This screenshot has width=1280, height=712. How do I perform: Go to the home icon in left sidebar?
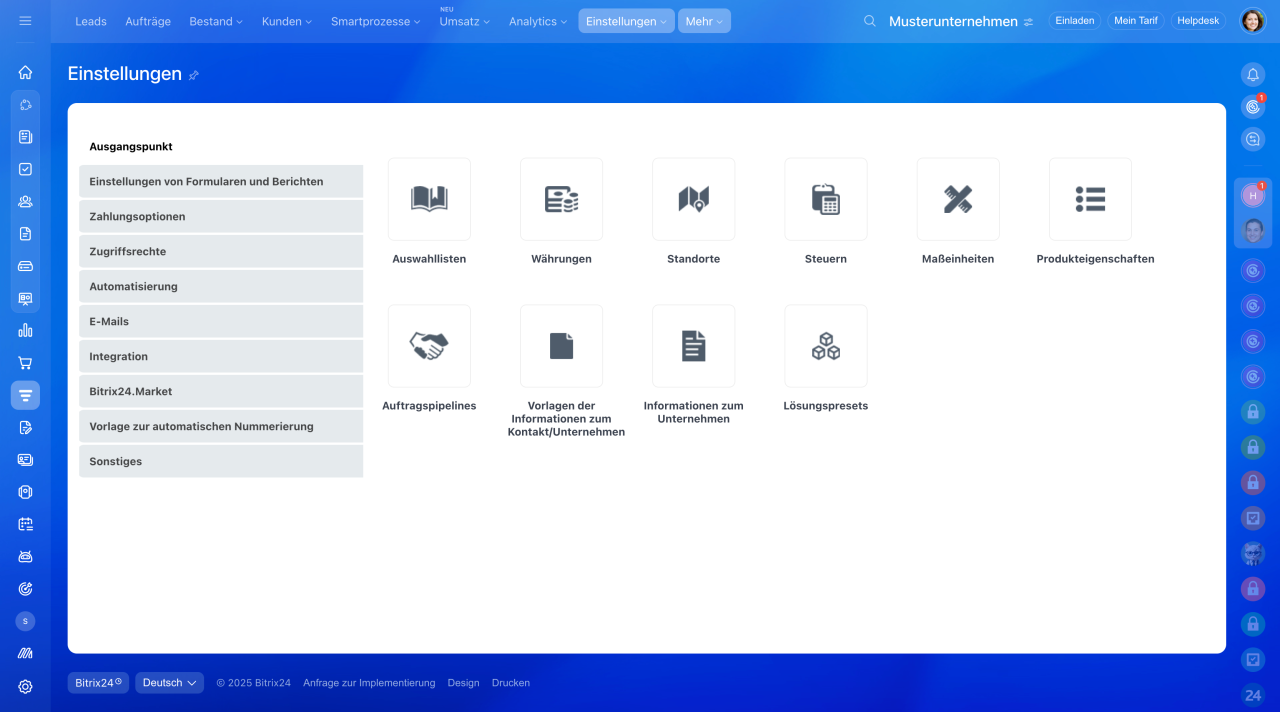click(25, 72)
